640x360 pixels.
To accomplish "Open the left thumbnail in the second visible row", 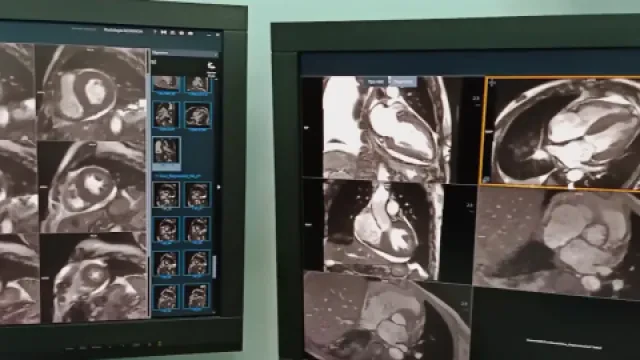I will 167,116.
